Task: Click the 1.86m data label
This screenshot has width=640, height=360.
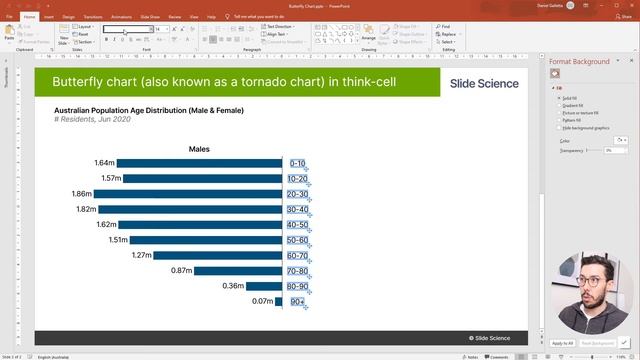Action: coord(82,193)
